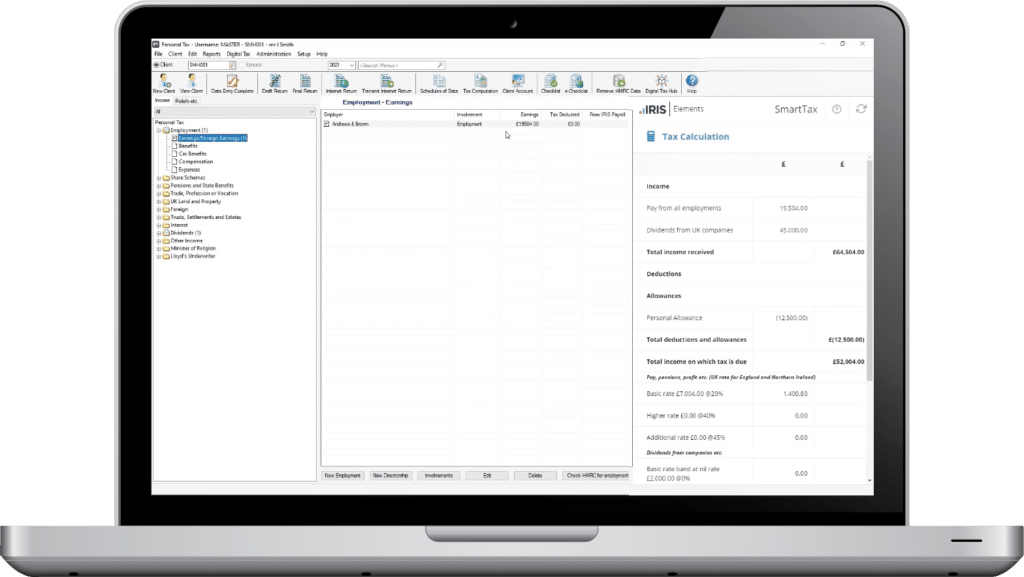Open the Client Account toolbar icon
Viewport: 1024px width, 577px height.
(518, 83)
